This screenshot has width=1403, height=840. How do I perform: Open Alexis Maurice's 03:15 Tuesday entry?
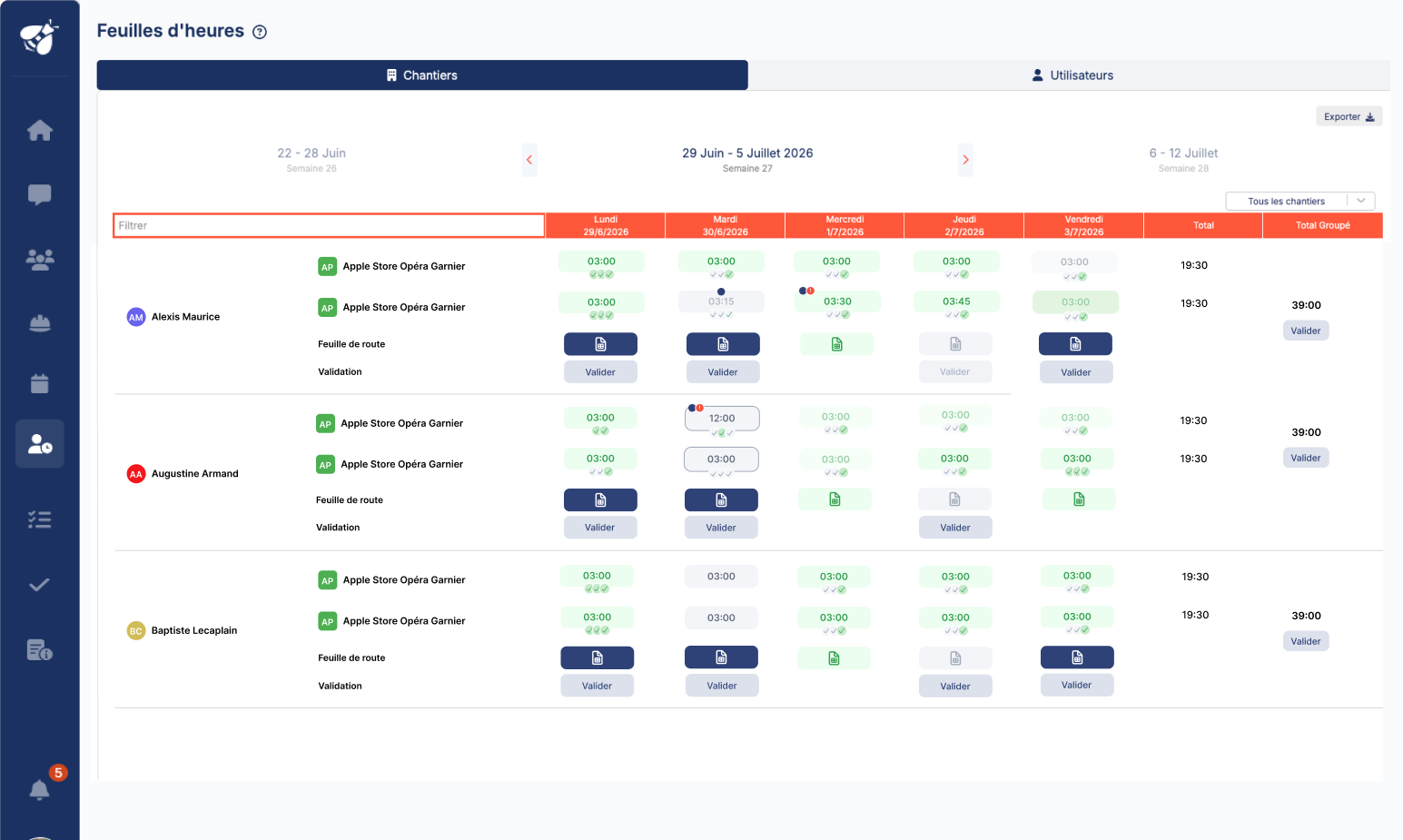(721, 301)
